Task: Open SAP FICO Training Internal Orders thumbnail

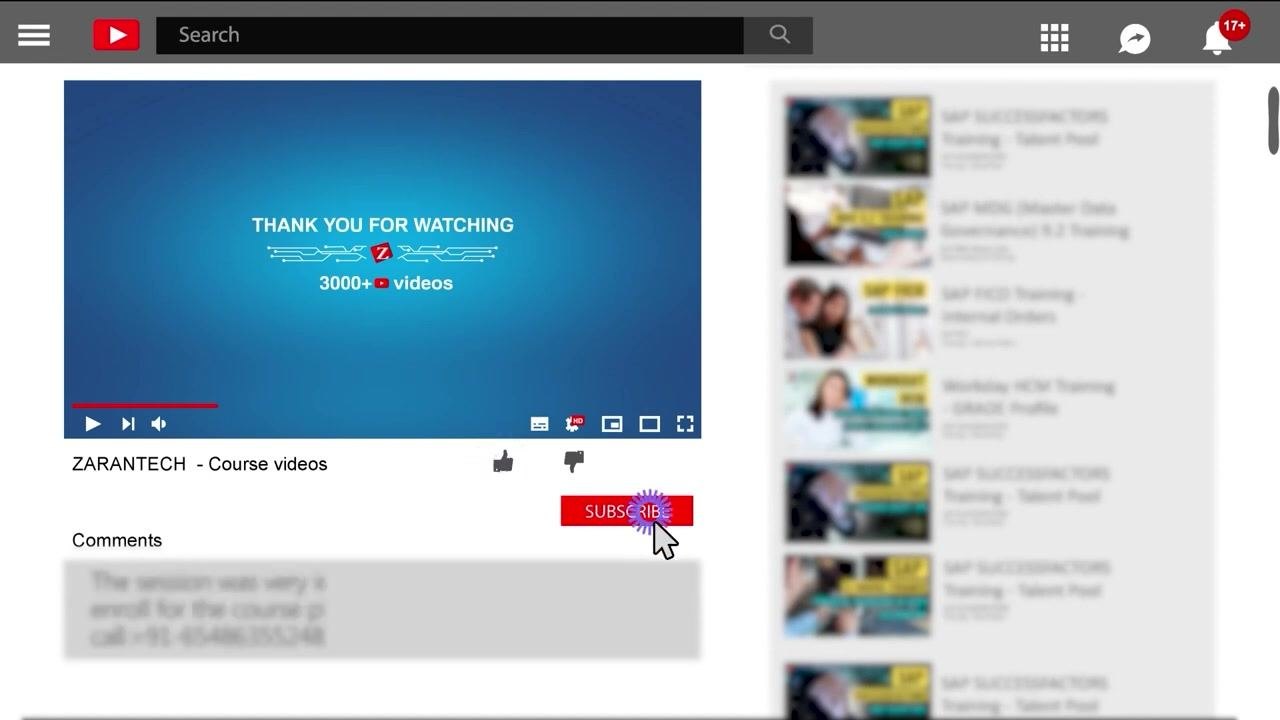Action: click(x=858, y=318)
